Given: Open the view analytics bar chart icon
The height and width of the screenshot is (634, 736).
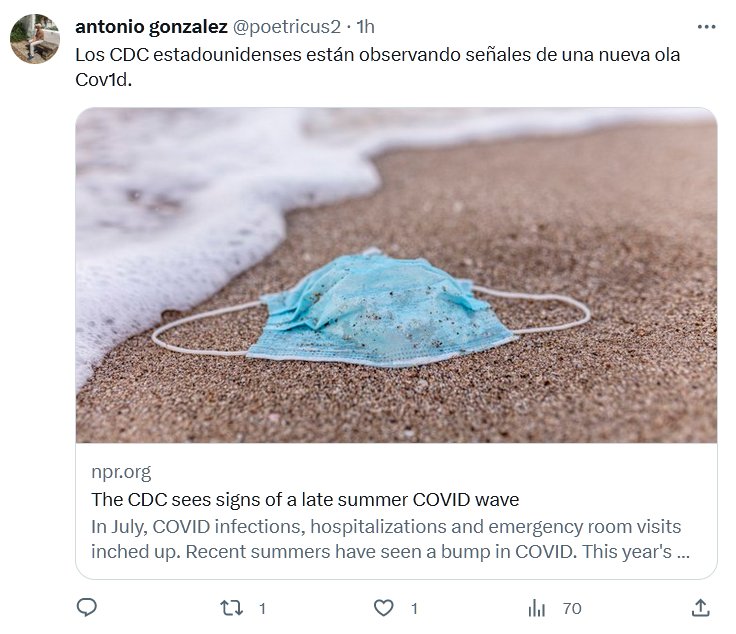Looking at the screenshot, I should (537, 608).
